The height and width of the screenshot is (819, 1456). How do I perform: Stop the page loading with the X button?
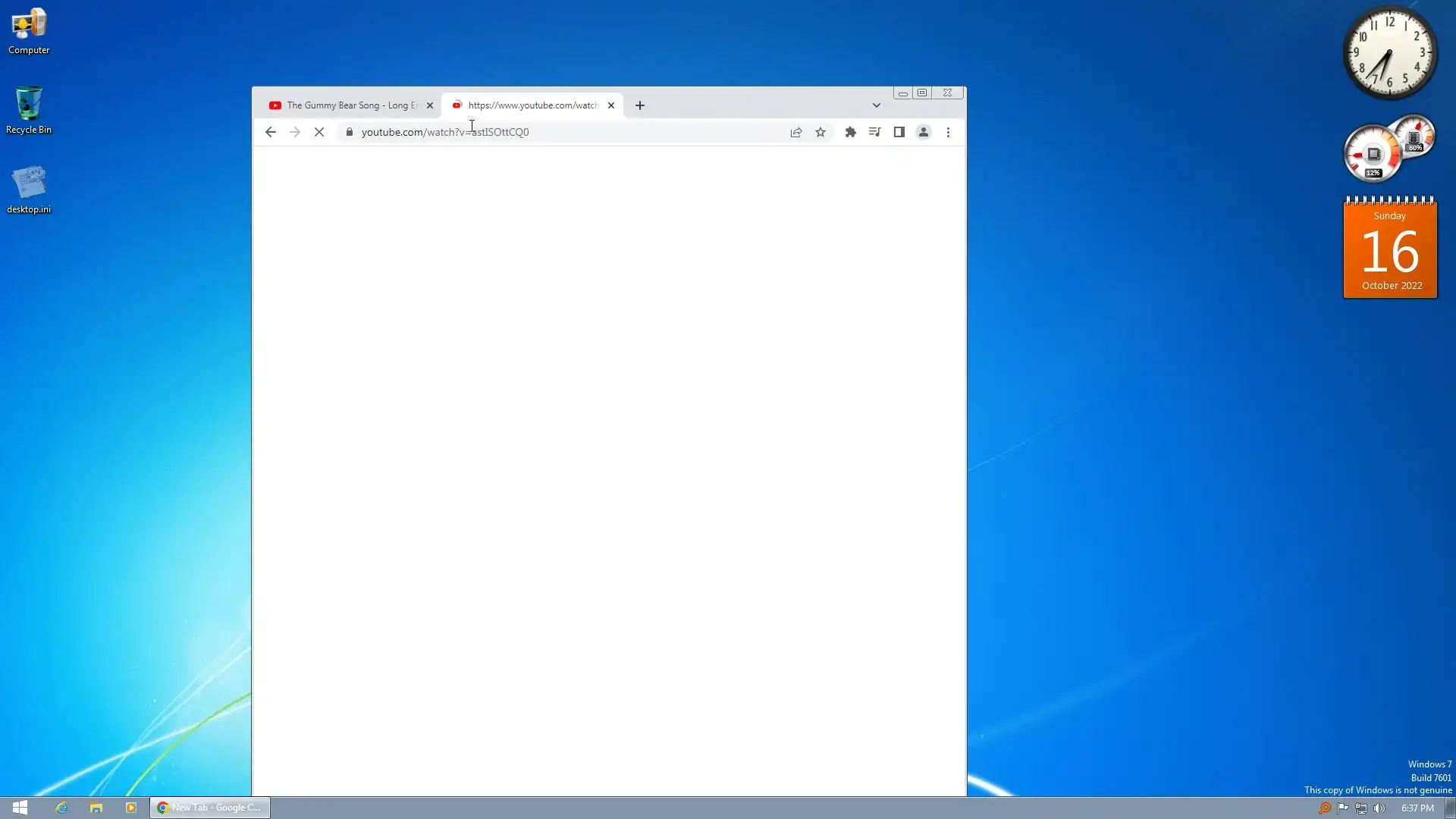coord(319,132)
